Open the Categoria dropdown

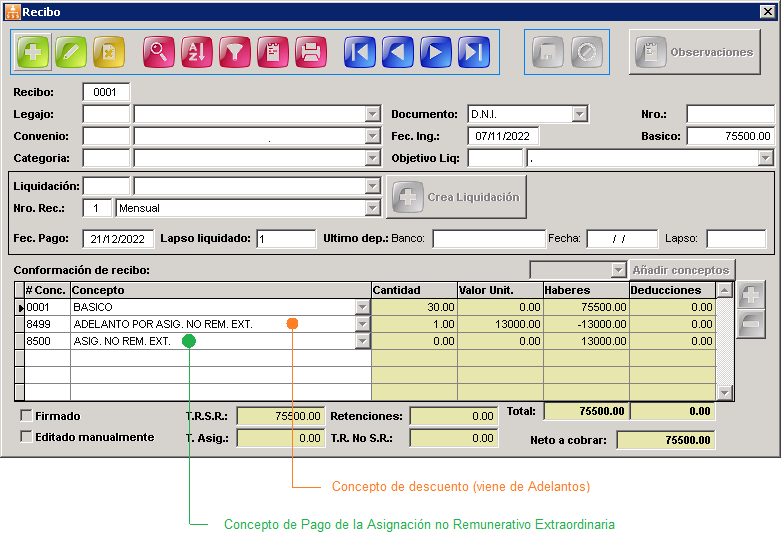click(373, 158)
